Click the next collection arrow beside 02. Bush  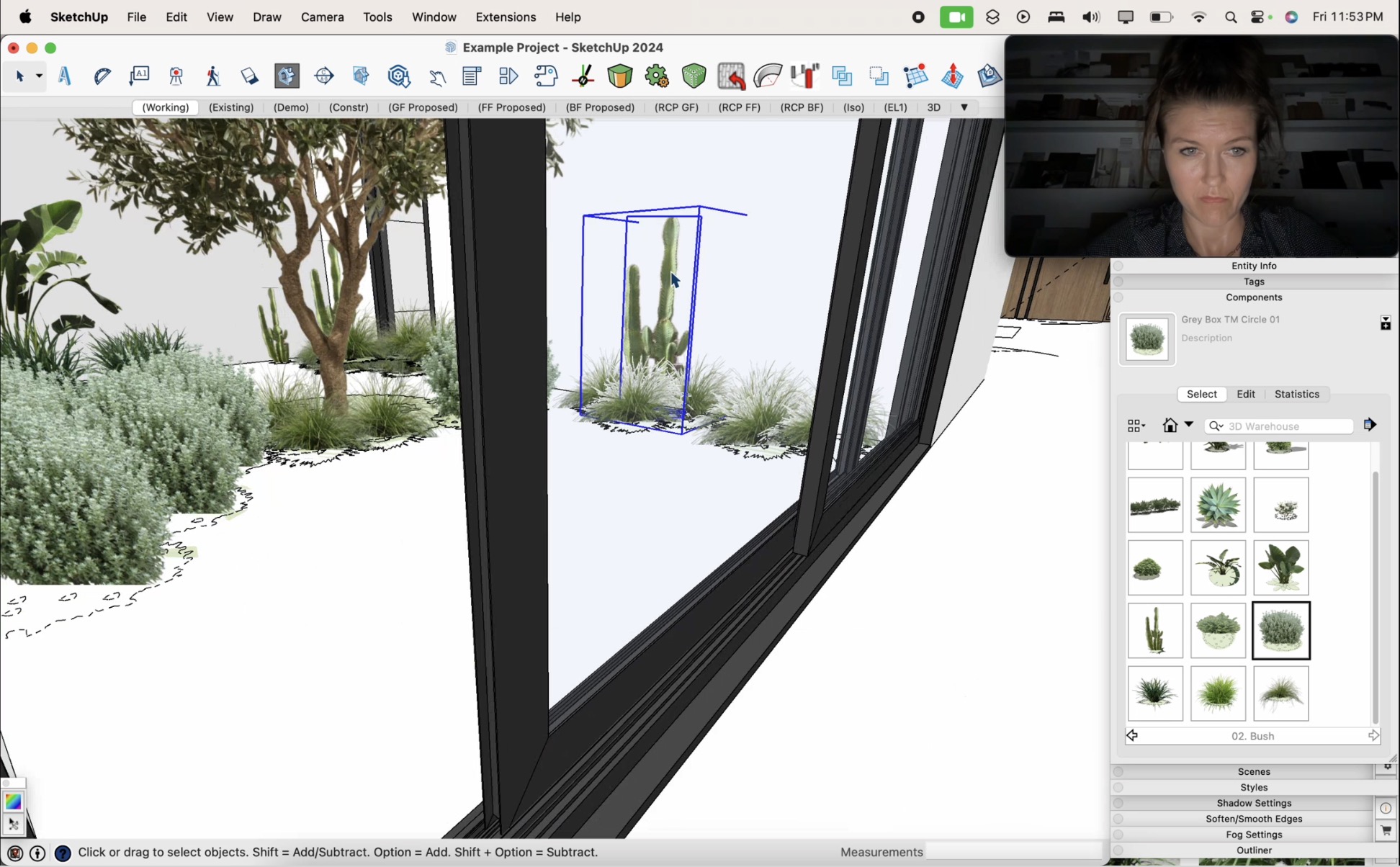point(1373,735)
